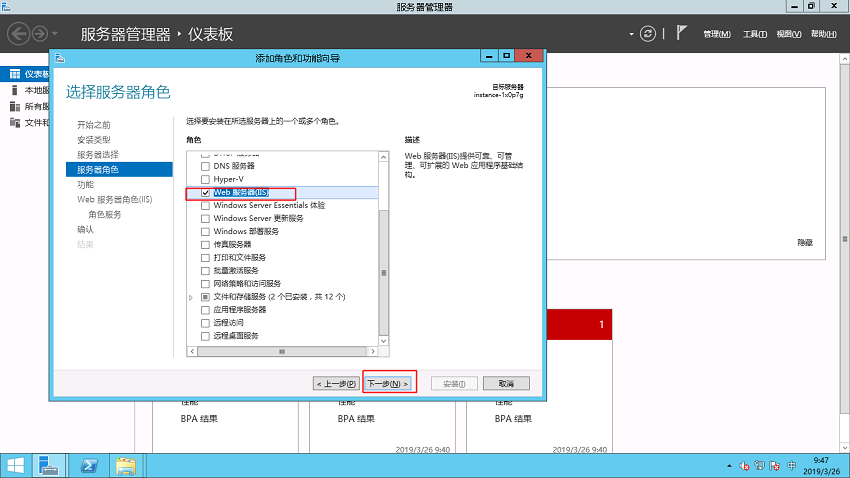This screenshot has height=478, width=850.
Task: Open the dropdown arrow beside the refresh icon
Action: (632, 34)
